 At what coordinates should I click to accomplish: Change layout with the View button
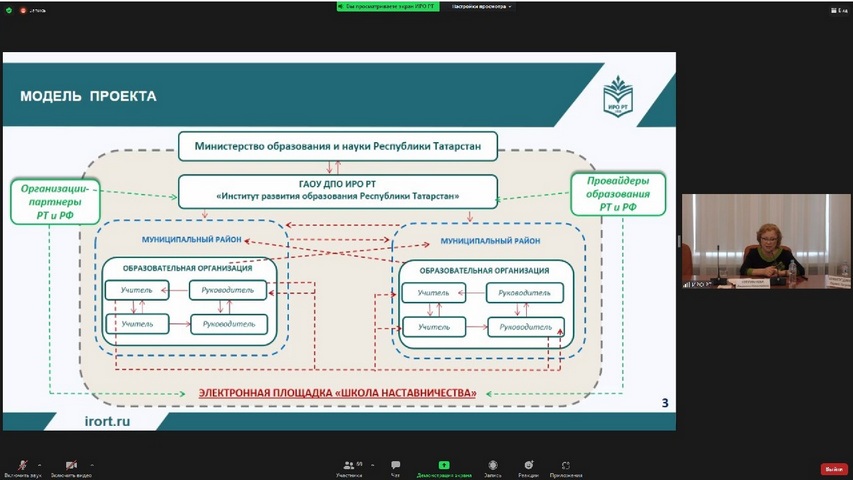pyautogui.click(x=839, y=10)
